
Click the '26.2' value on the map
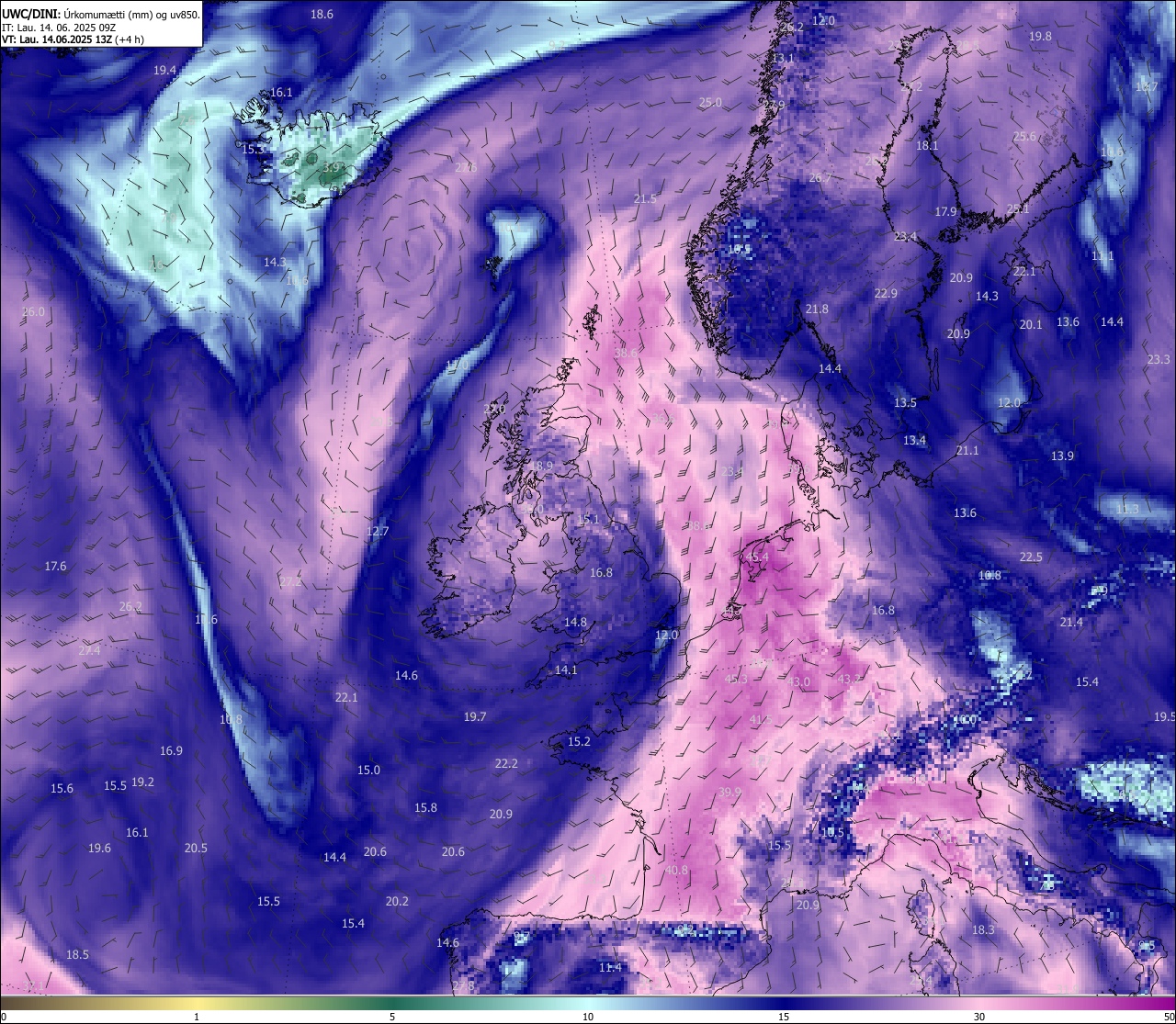(130, 607)
